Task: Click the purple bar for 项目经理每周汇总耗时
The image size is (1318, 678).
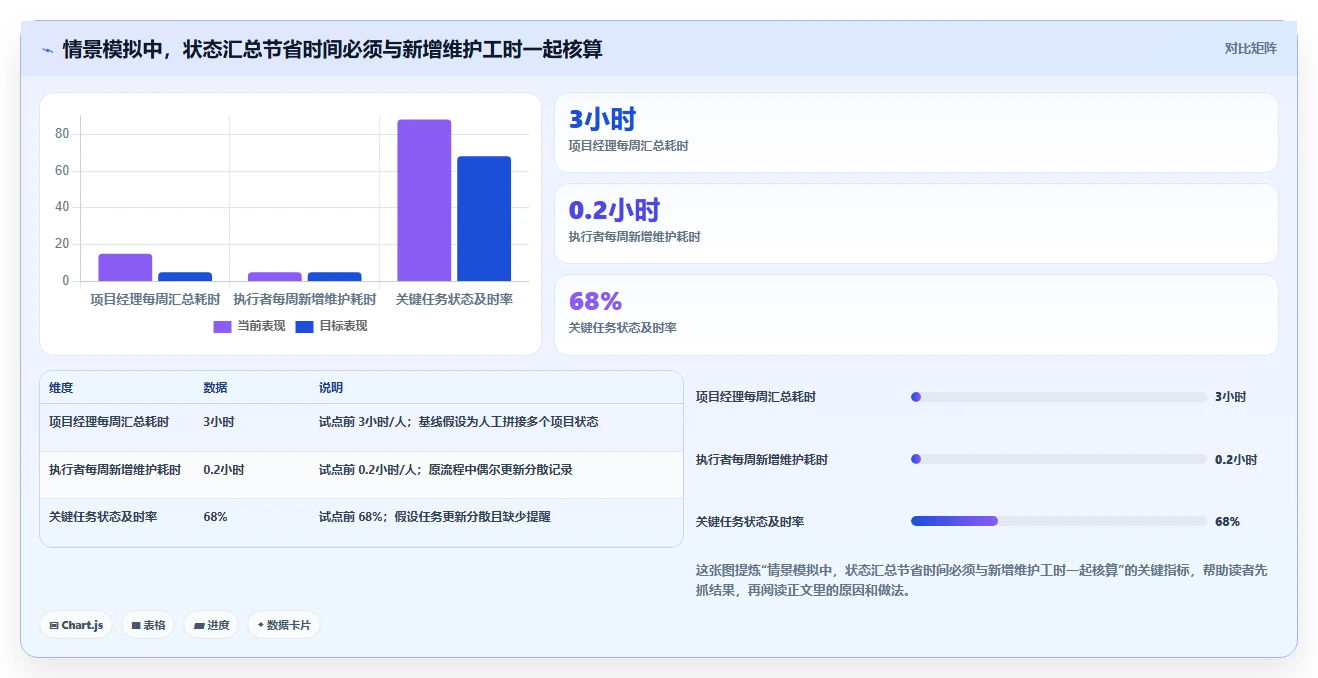Action: point(125,267)
